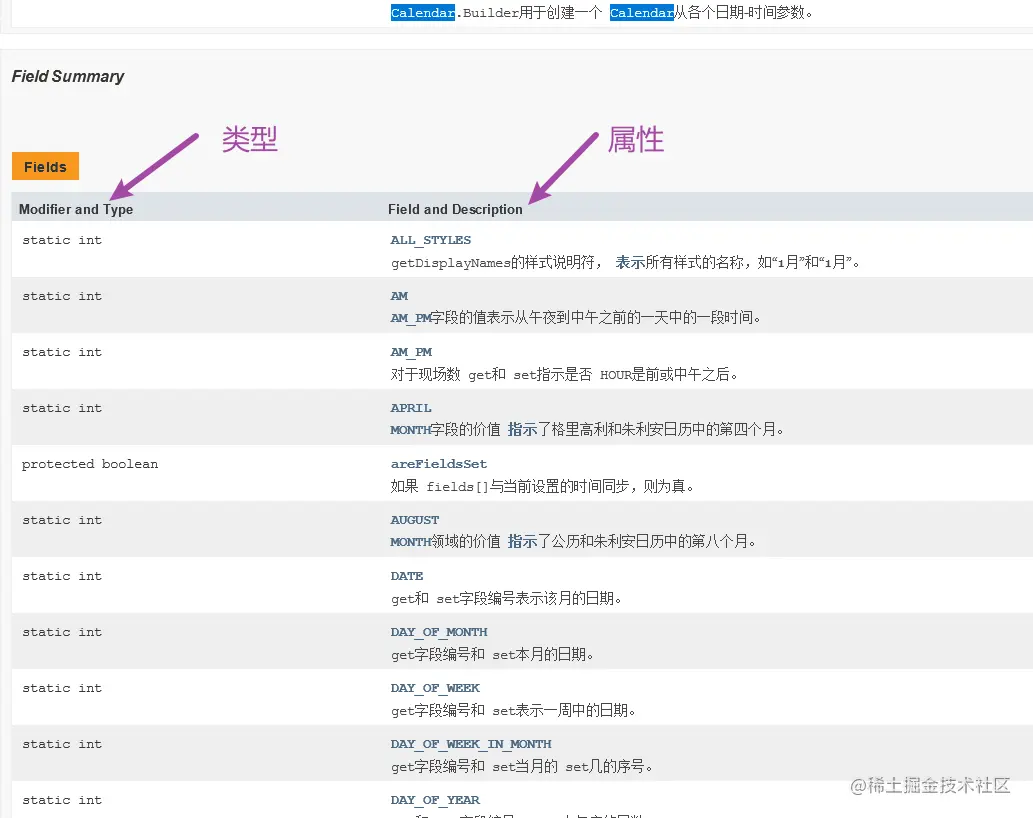Click the highlighted Calendar before 从各个日期
Viewport: 1033px width, 818px height.
pos(641,13)
